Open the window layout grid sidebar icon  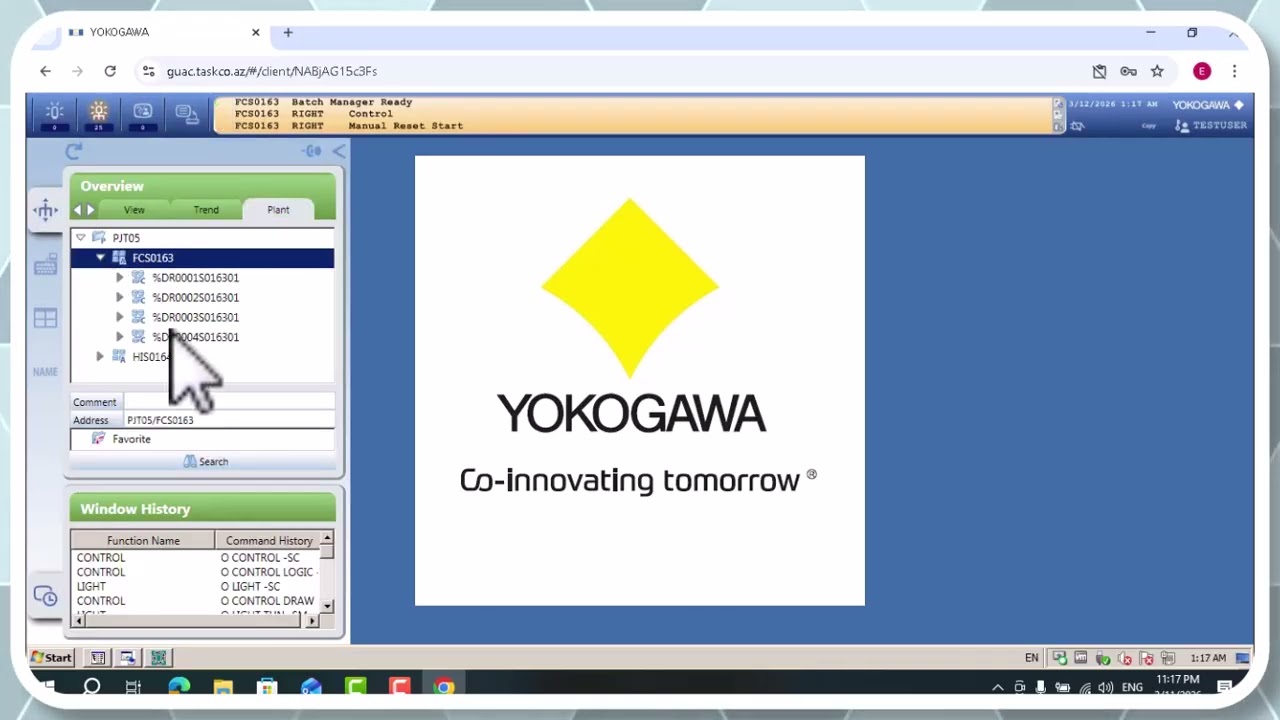pyautogui.click(x=45, y=318)
